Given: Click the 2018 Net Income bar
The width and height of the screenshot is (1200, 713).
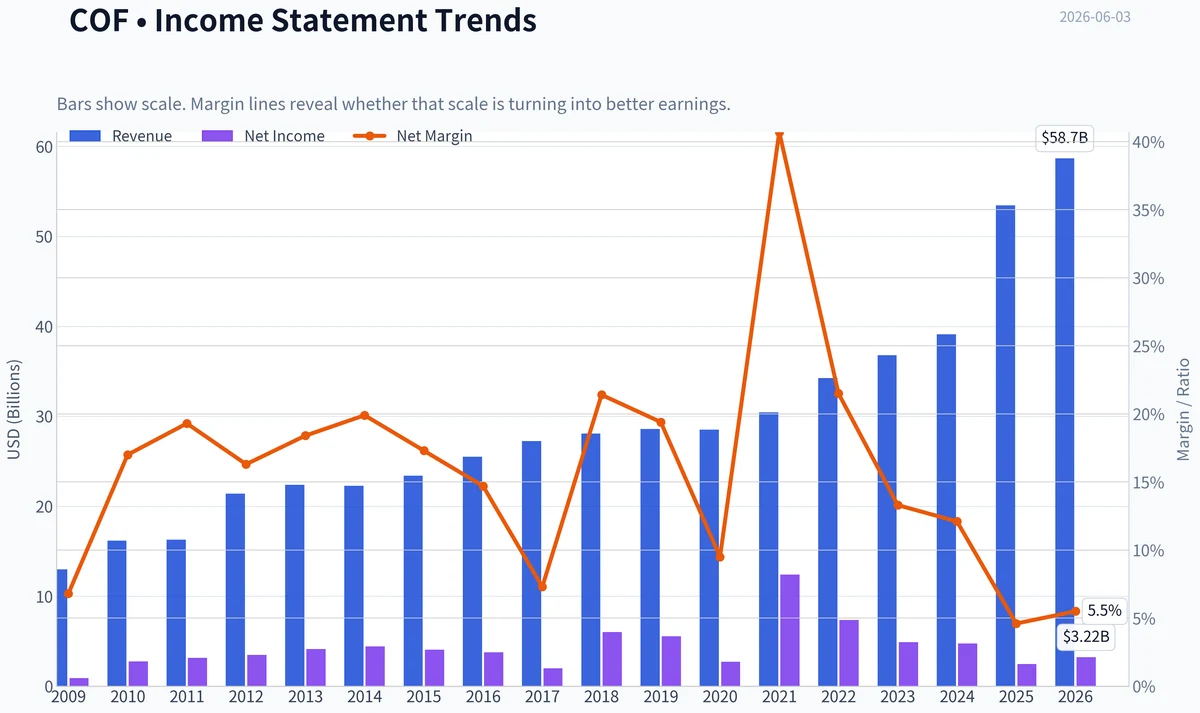Looking at the screenshot, I should pos(612,659).
